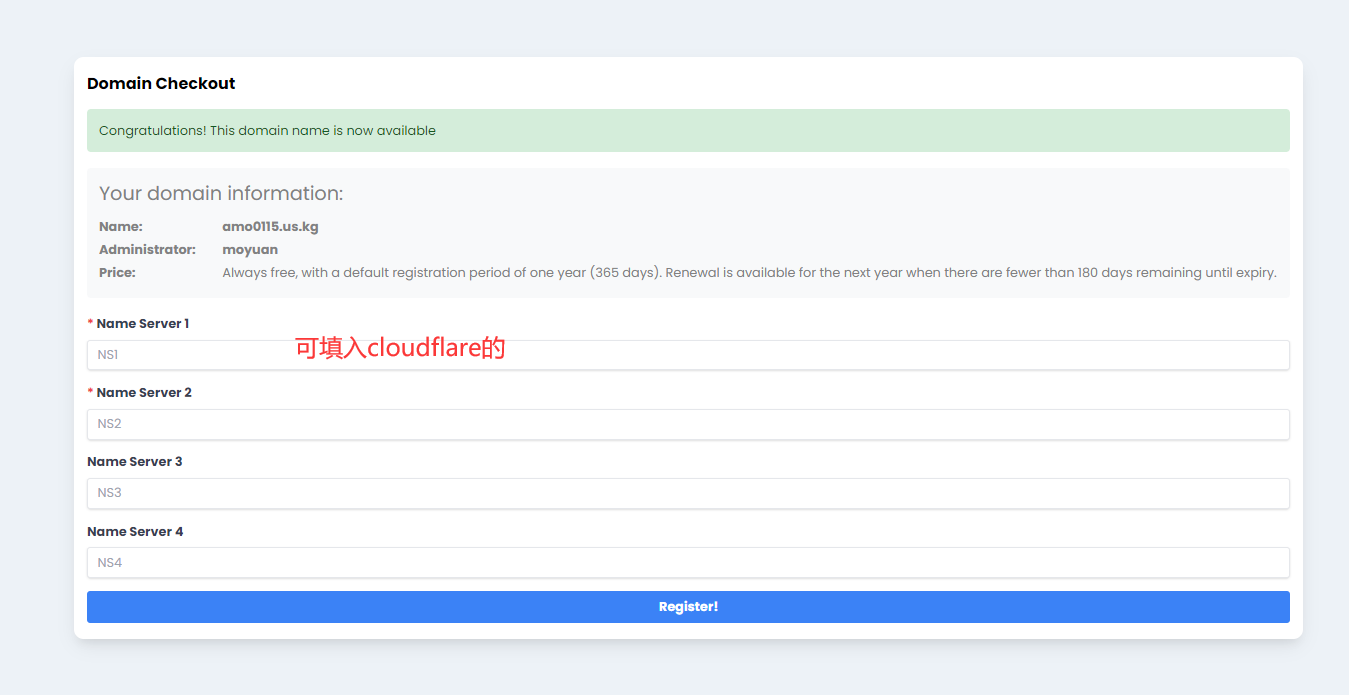The image size is (1349, 695).
Task: Click the Domain Checkout heading
Action: pyautogui.click(x=161, y=83)
